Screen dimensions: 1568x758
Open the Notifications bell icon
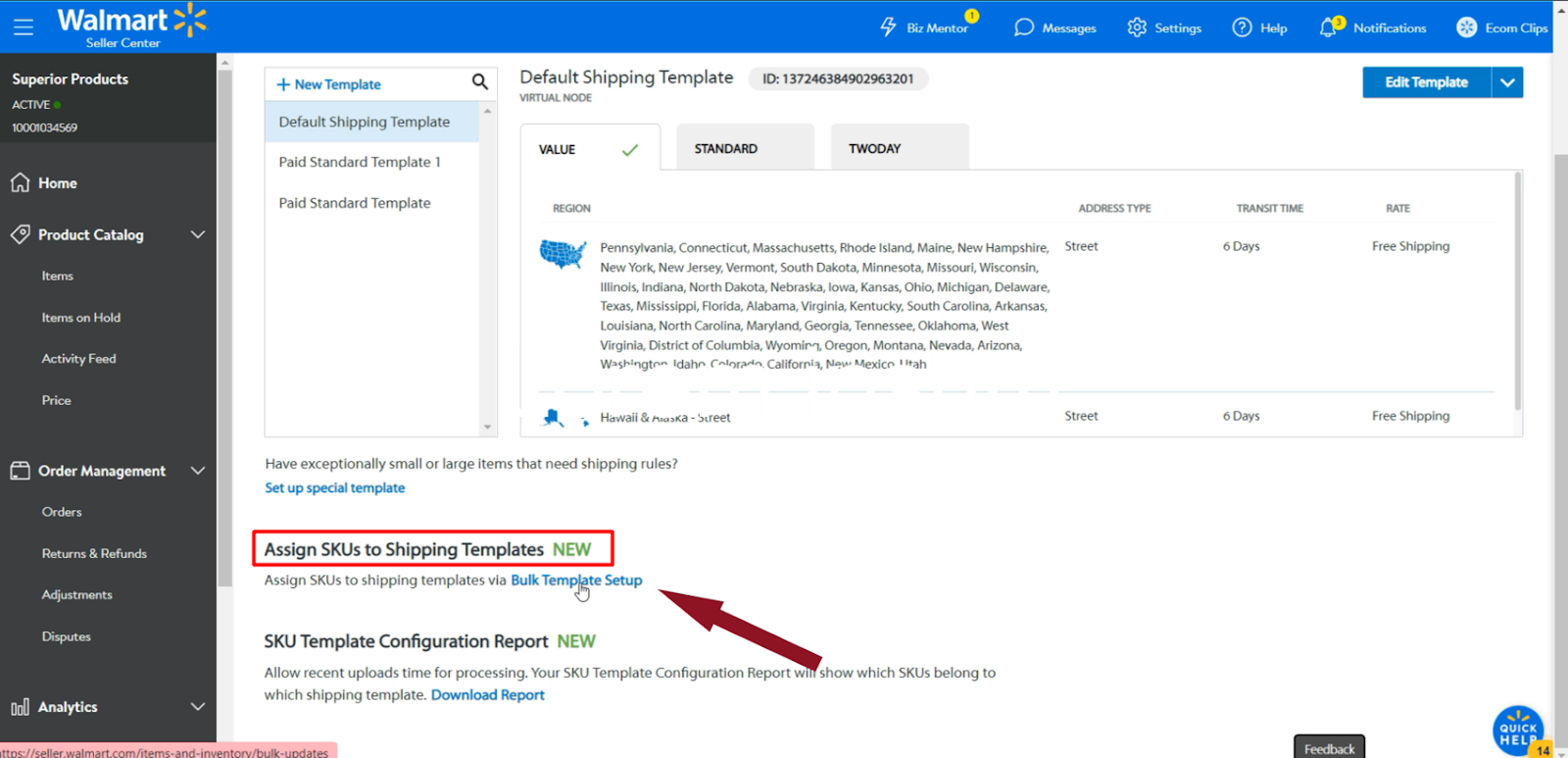(x=1329, y=27)
